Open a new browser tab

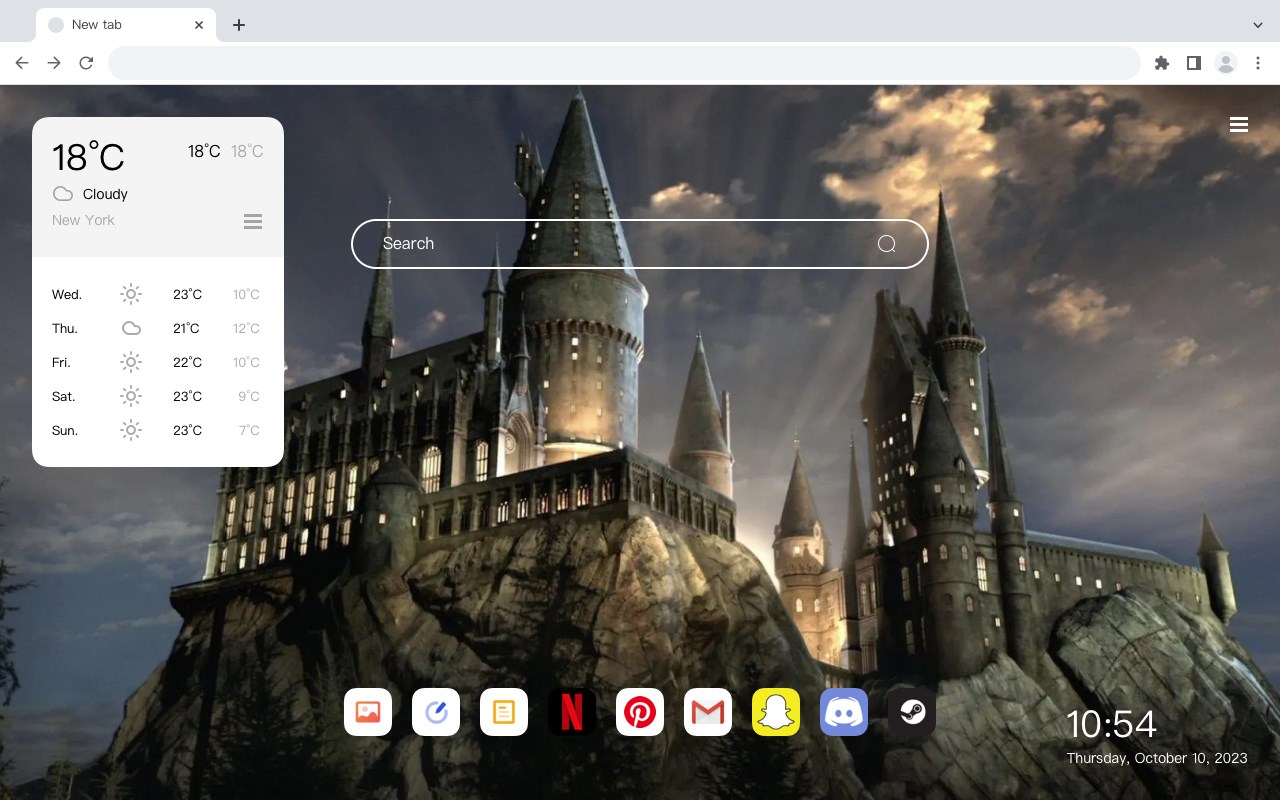click(x=238, y=25)
